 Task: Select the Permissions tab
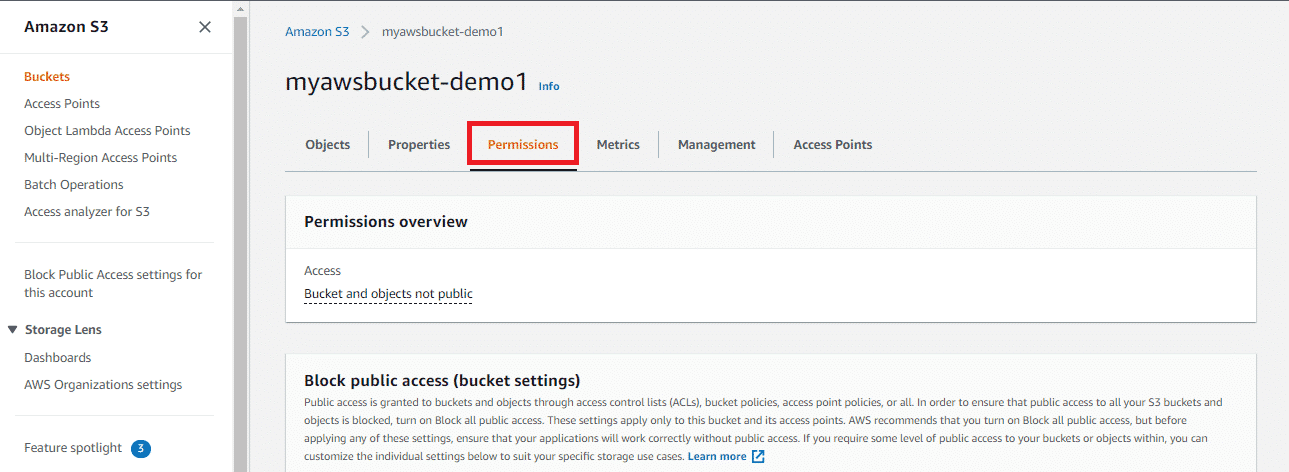coord(523,145)
